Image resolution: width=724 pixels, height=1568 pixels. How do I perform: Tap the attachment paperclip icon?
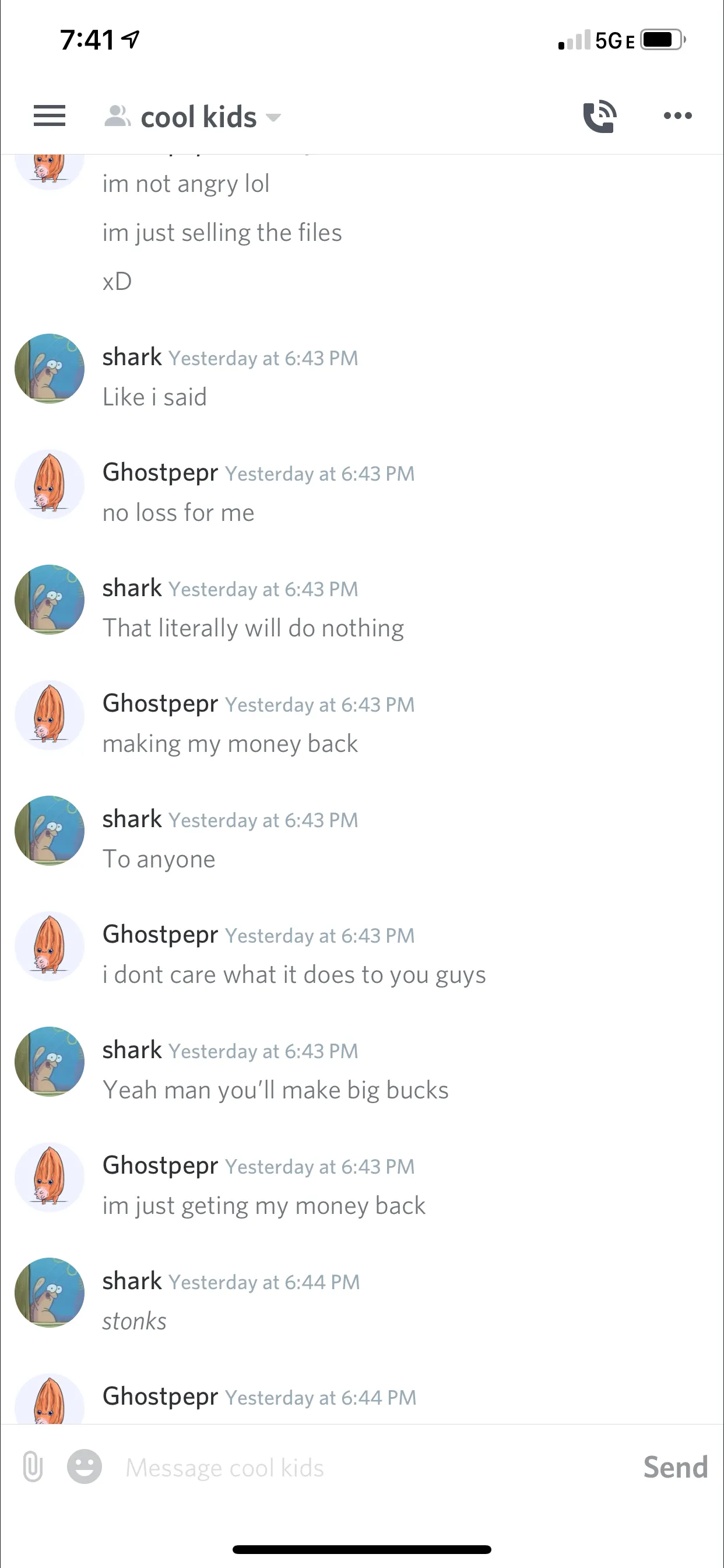coord(33,1466)
